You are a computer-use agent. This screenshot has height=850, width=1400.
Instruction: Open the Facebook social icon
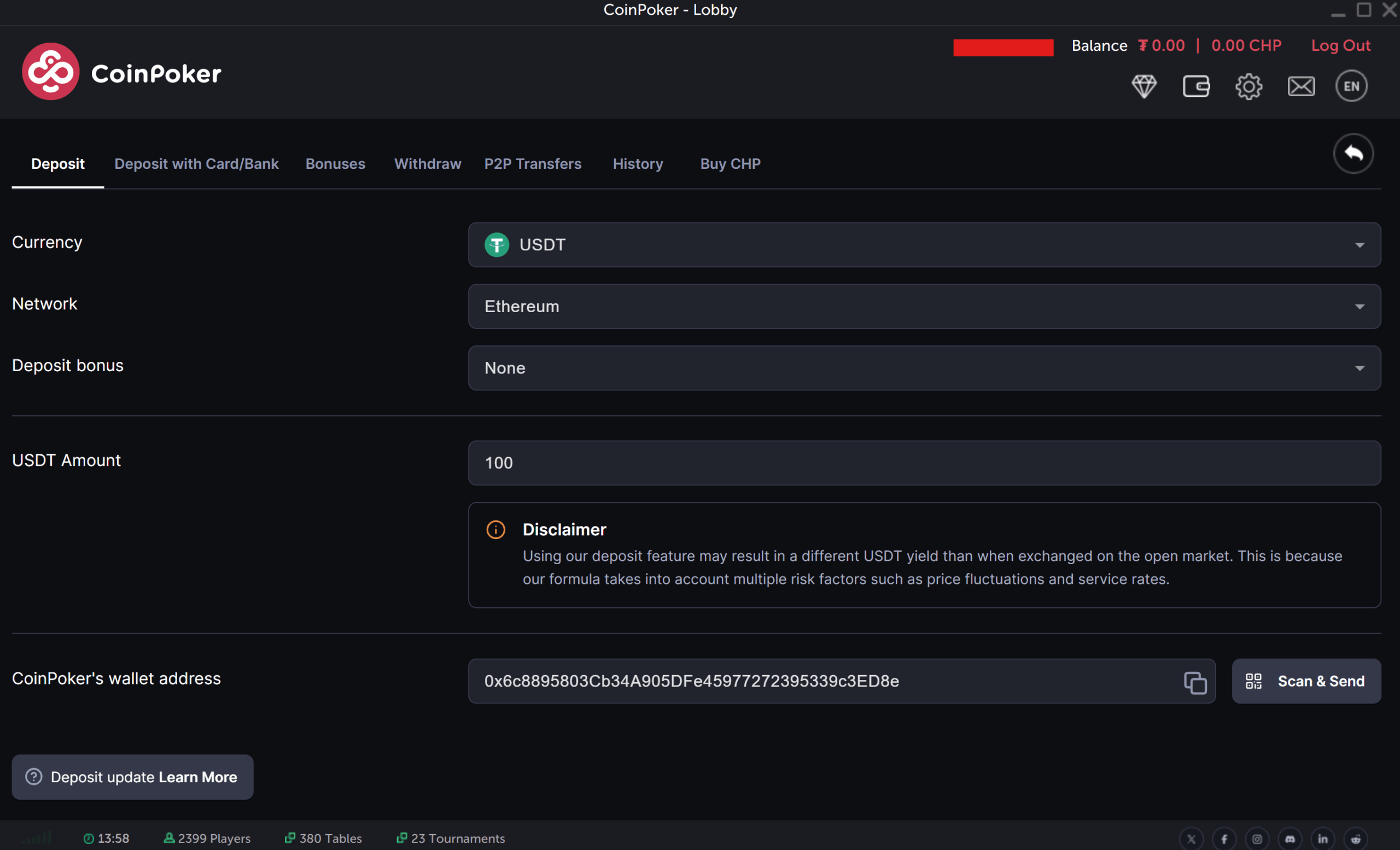tap(1224, 839)
